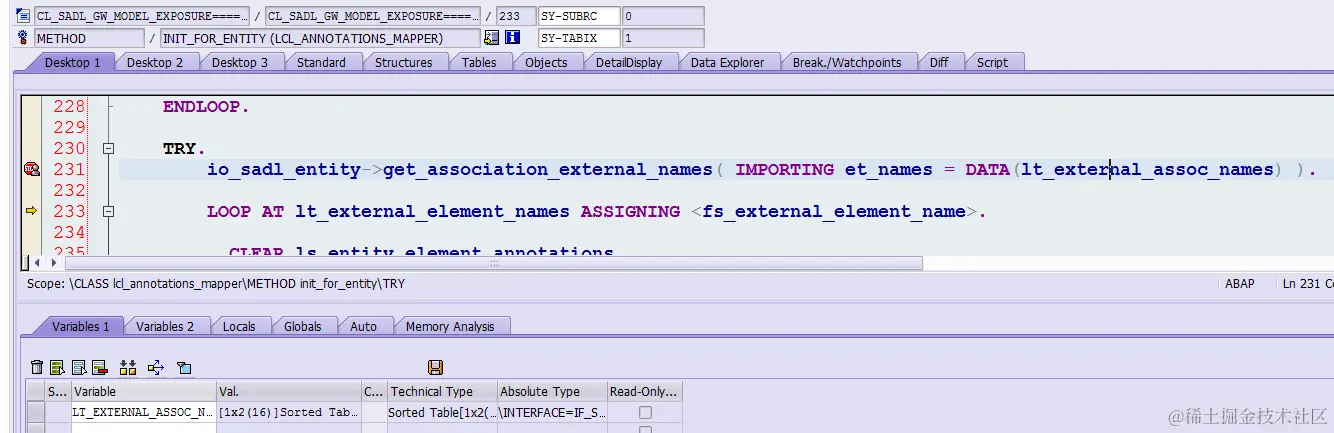This screenshot has height=433, width=1334.
Task: Click the ABAP language indicator in status bar
Action: pyautogui.click(x=1239, y=284)
